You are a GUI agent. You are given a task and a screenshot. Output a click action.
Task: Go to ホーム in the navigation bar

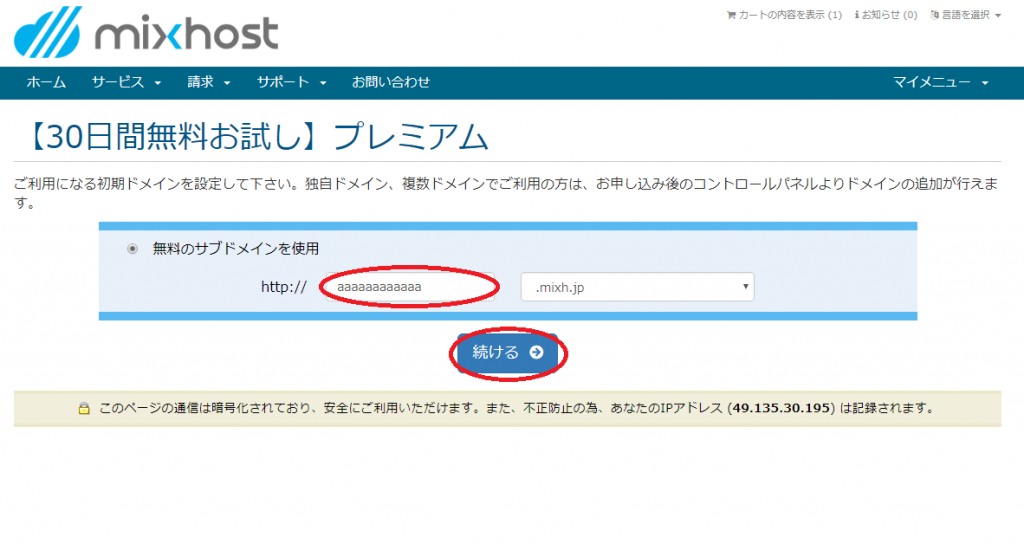(46, 82)
